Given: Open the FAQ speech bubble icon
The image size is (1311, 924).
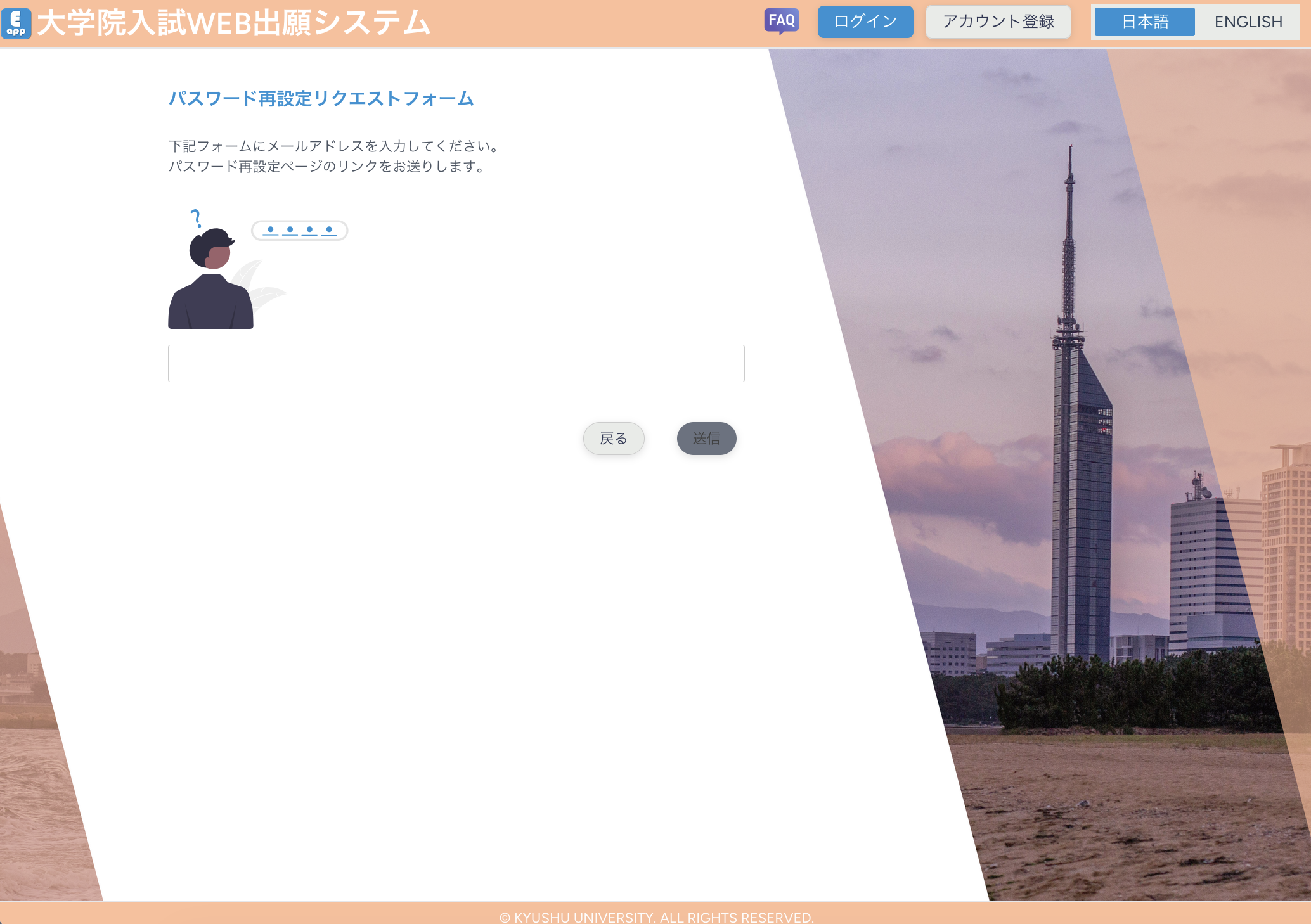Looking at the screenshot, I should (x=781, y=21).
